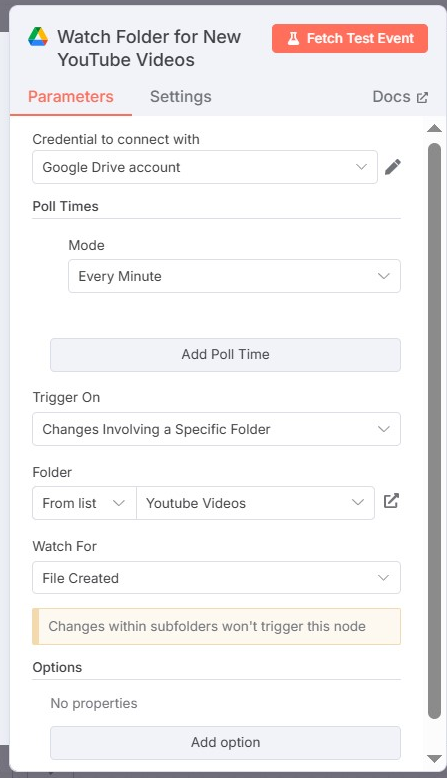Click the vertical scrollbar thumb
This screenshot has width=447, height=778.
[435, 431]
